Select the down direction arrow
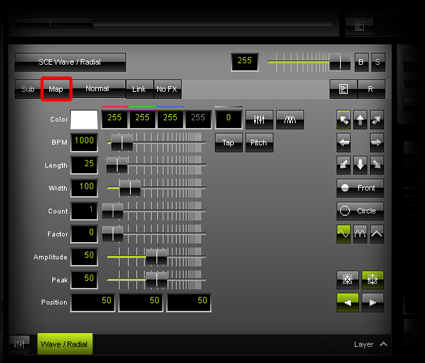Screen dimensions: 425x363 point(360,165)
